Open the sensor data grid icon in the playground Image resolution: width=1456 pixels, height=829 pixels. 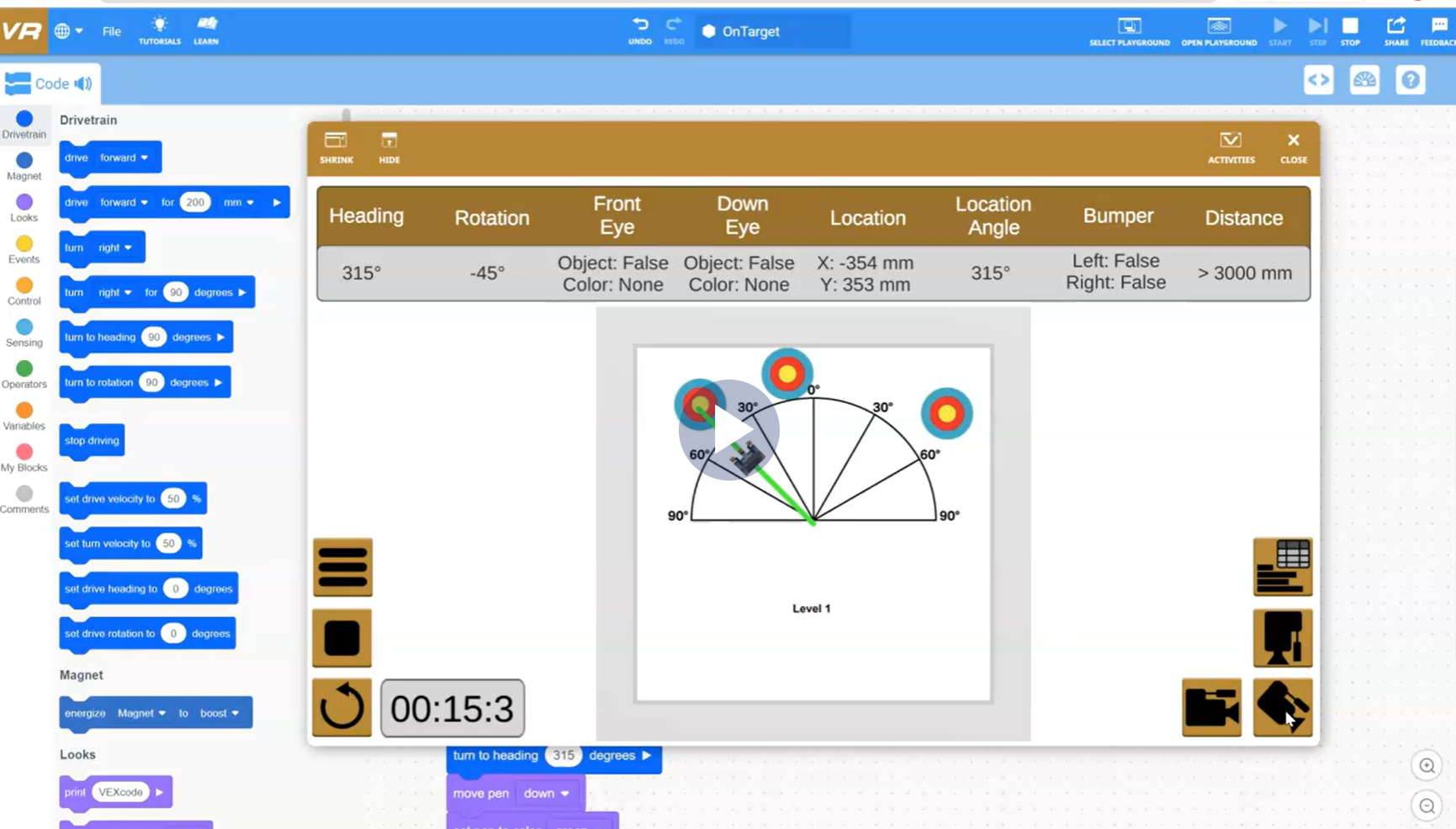(1282, 566)
